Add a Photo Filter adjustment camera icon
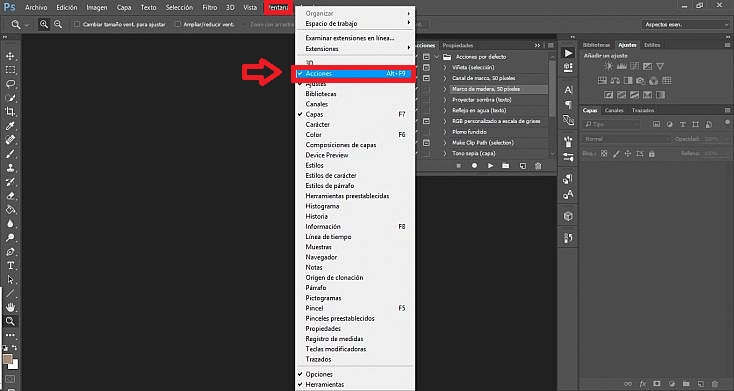The image size is (734, 391). coord(640,81)
